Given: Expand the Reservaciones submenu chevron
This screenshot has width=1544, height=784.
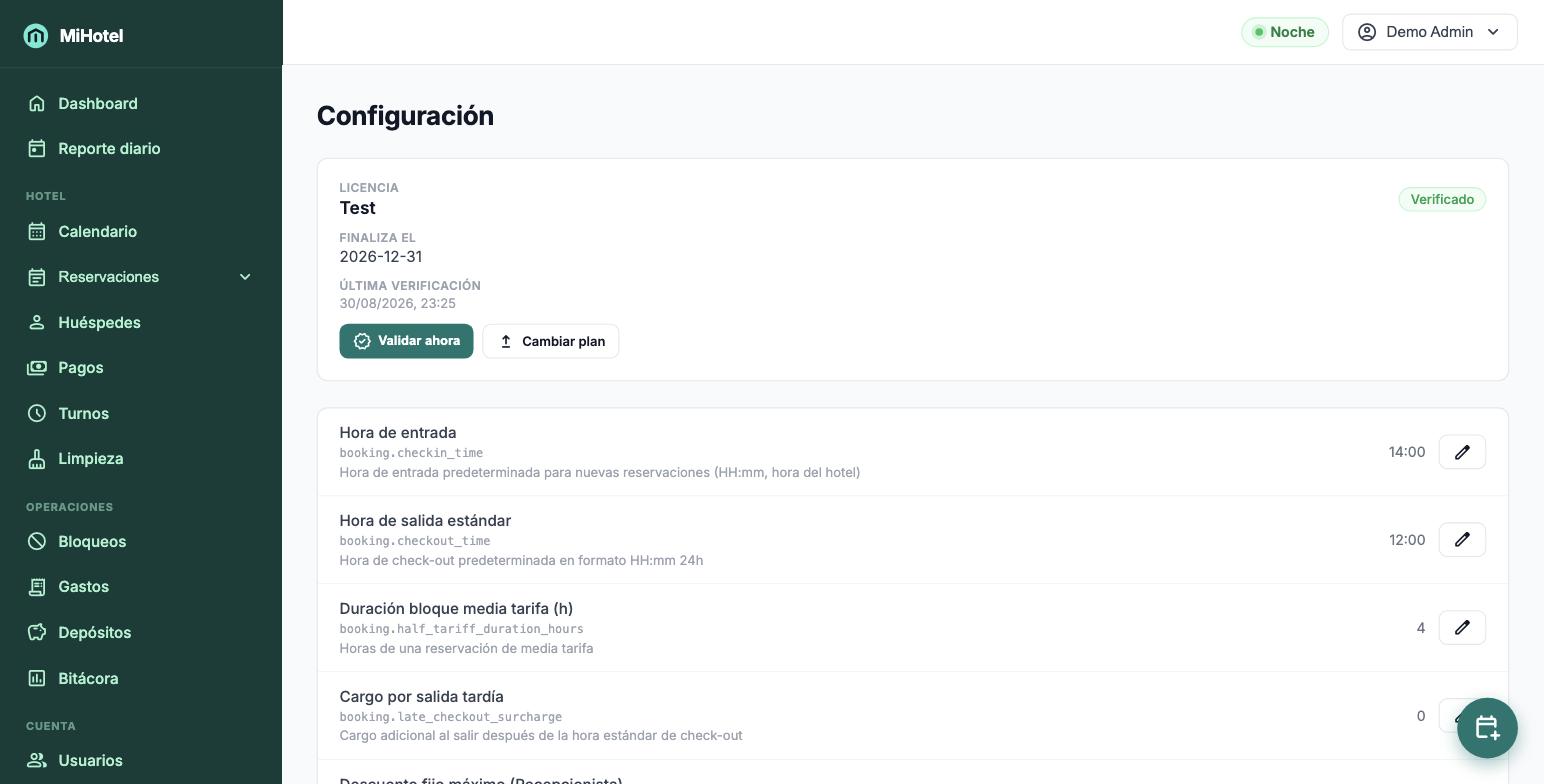Looking at the screenshot, I should [x=245, y=277].
